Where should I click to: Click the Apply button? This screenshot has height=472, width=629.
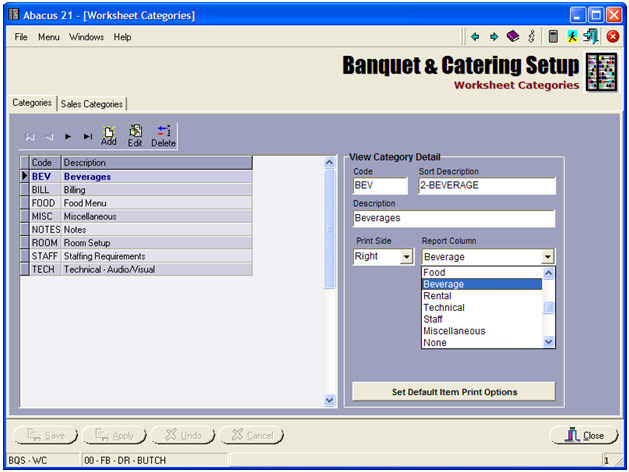(114, 435)
